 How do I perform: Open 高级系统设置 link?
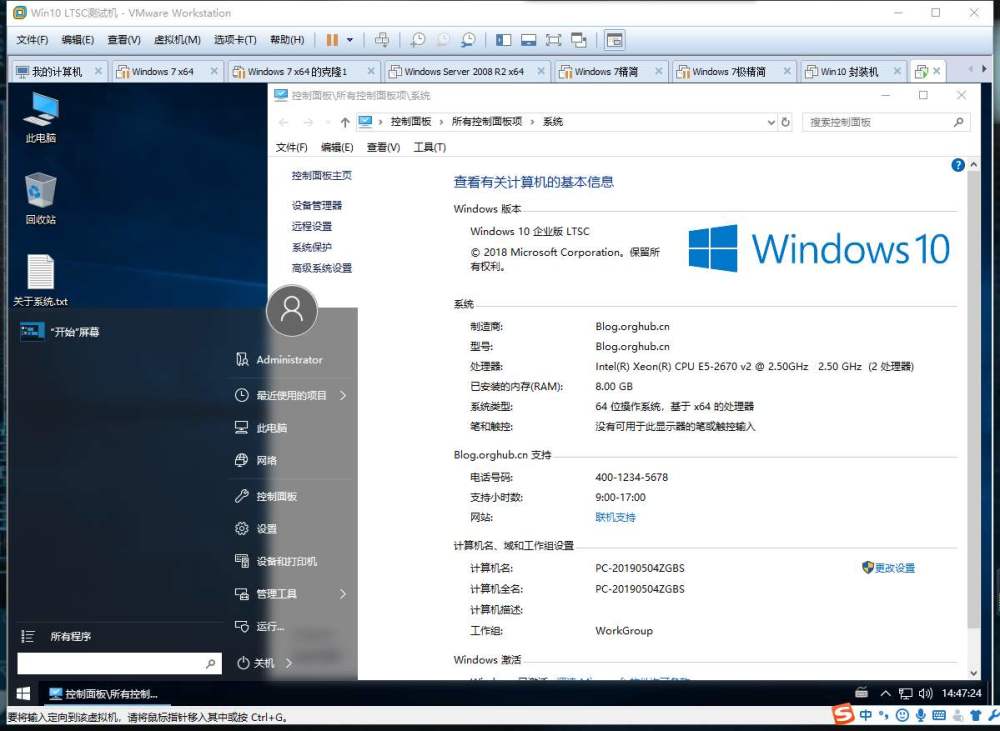pyautogui.click(x=321, y=268)
